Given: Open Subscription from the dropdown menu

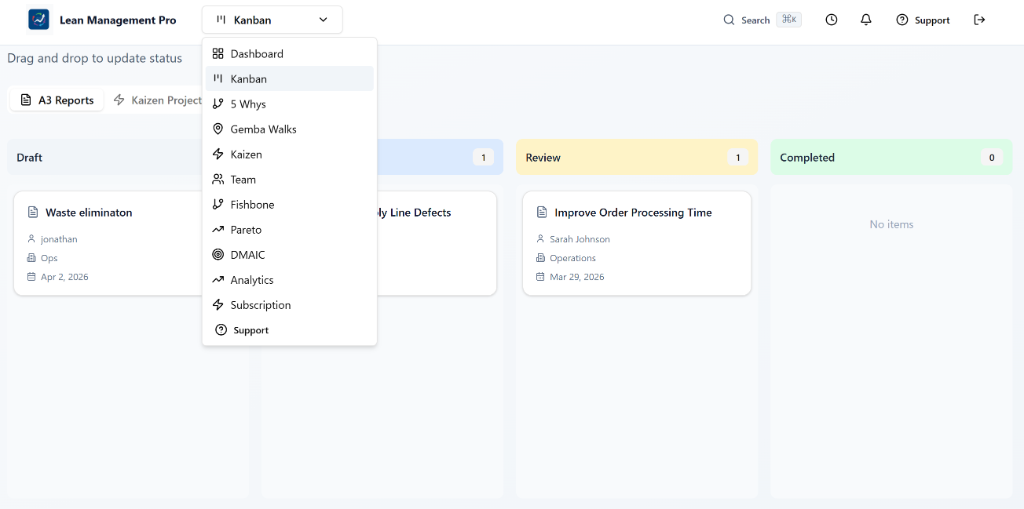Looking at the screenshot, I should coord(289,305).
